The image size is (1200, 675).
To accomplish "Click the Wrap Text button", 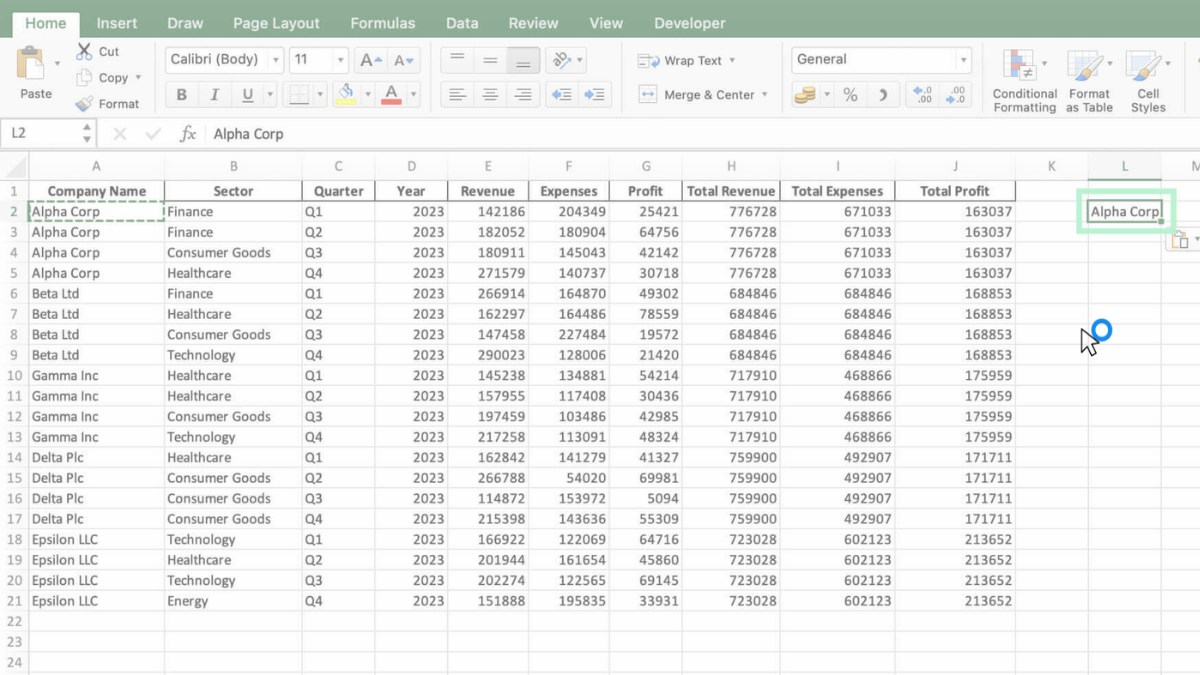I will (x=684, y=61).
